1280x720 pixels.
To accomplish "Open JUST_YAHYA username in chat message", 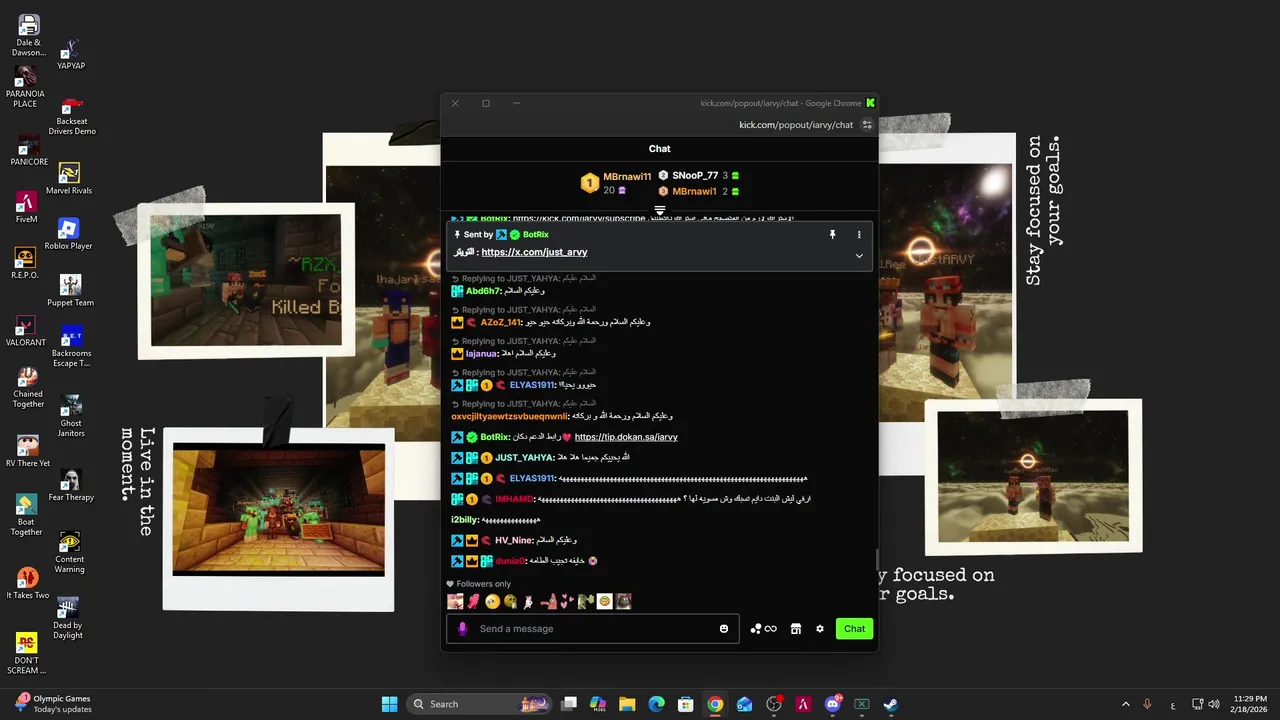I will click(524, 458).
